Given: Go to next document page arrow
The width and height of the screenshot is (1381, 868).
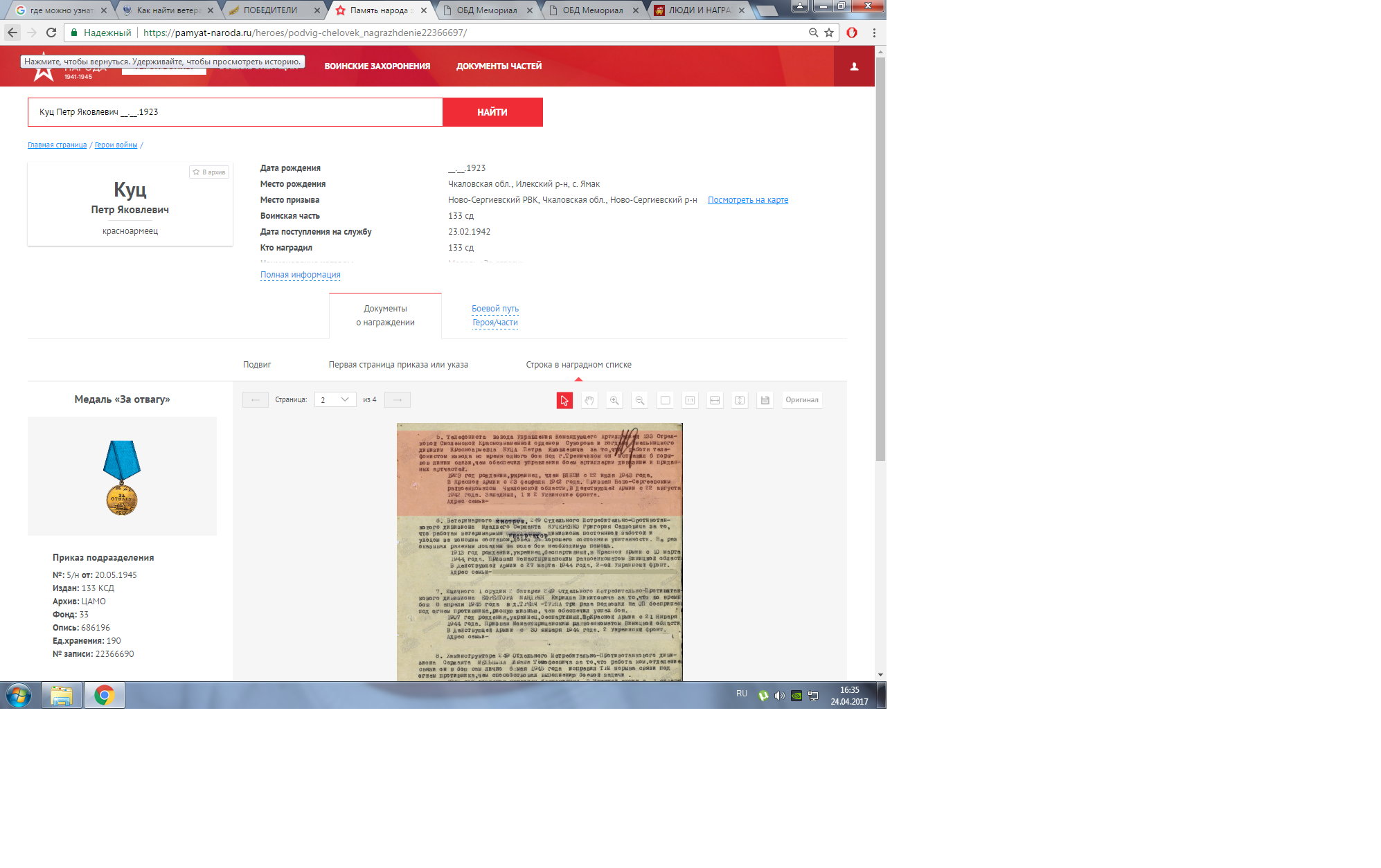Looking at the screenshot, I should 398,399.
